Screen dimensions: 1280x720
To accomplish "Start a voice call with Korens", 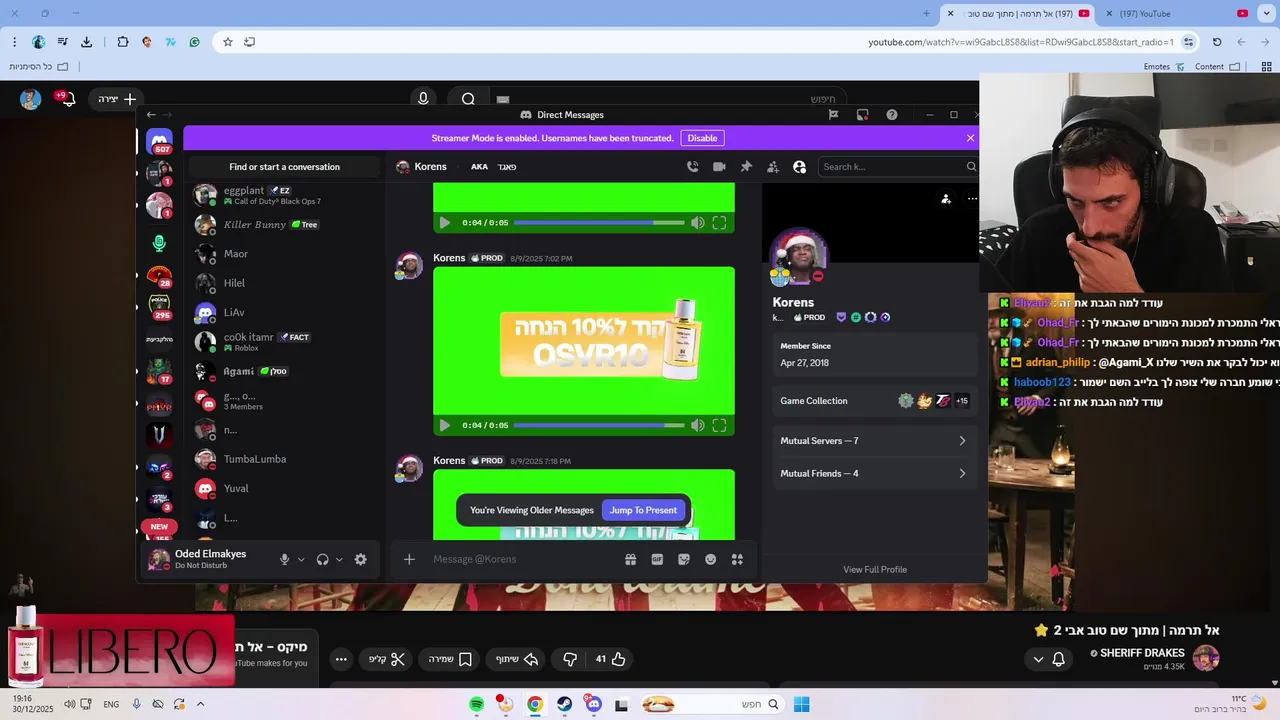I will (x=692, y=167).
